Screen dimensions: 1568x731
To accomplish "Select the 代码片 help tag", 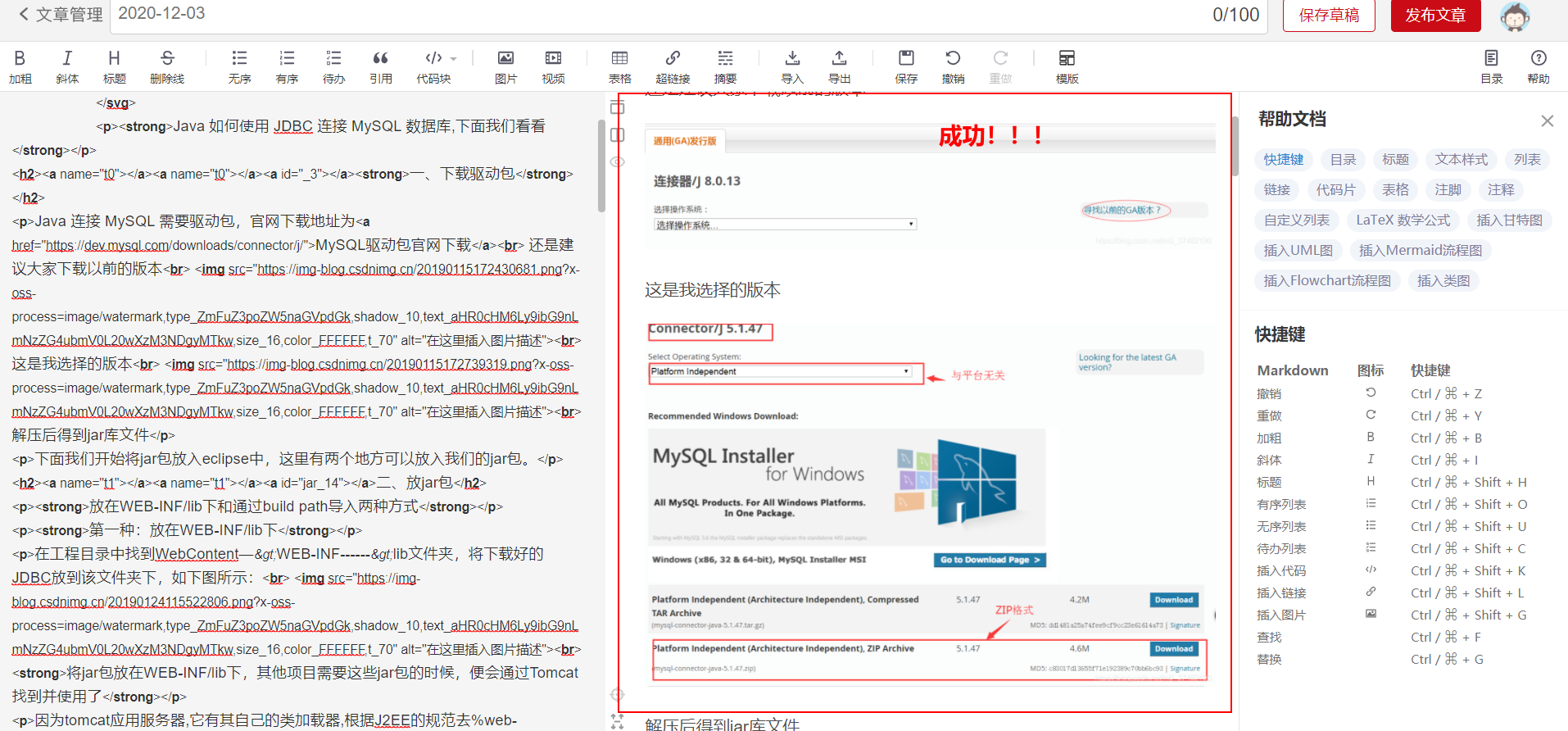I will tap(1335, 190).
